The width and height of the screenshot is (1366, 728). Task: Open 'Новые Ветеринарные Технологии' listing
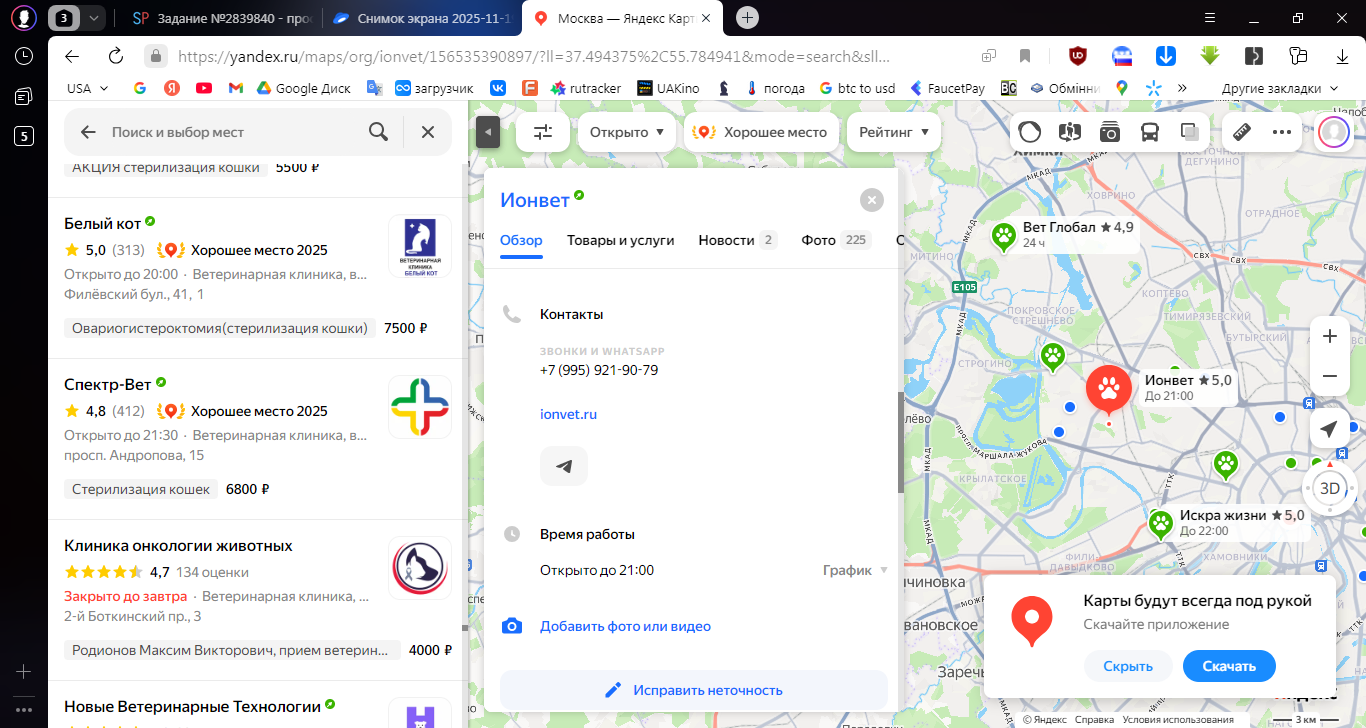[192, 707]
